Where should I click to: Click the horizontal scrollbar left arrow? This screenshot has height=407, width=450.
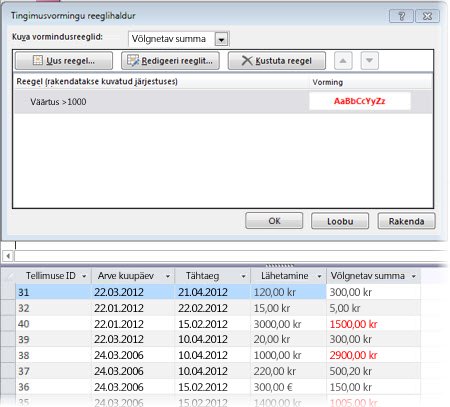coord(8,256)
